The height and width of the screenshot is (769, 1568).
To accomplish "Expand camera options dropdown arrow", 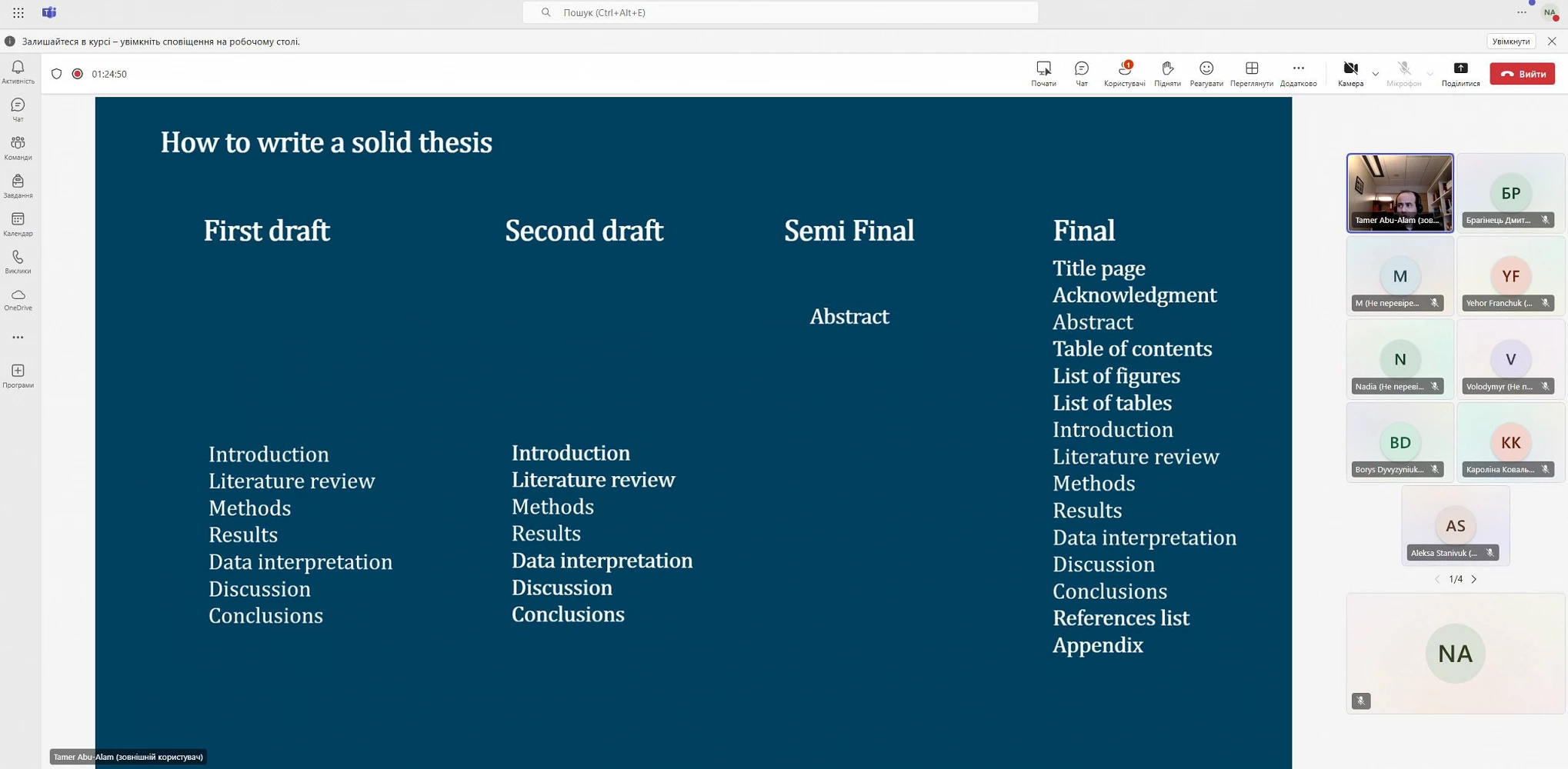I will (1375, 75).
